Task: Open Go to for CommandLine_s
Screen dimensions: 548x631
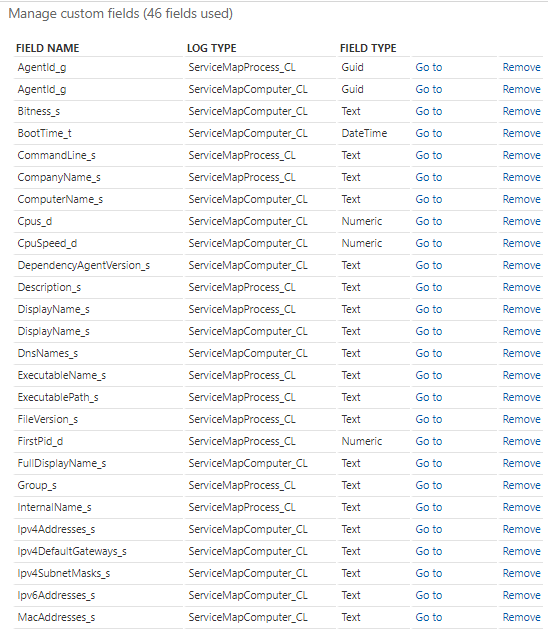Action: tap(429, 155)
